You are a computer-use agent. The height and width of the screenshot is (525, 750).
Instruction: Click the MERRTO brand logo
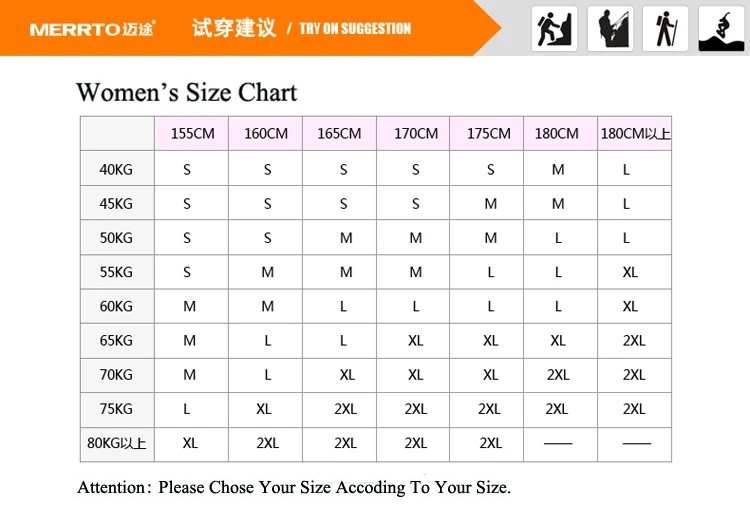(x=92, y=29)
